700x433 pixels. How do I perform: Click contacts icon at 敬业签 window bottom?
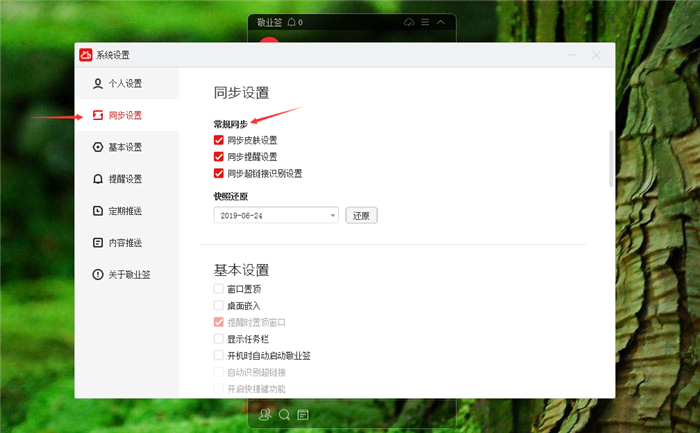(265, 415)
